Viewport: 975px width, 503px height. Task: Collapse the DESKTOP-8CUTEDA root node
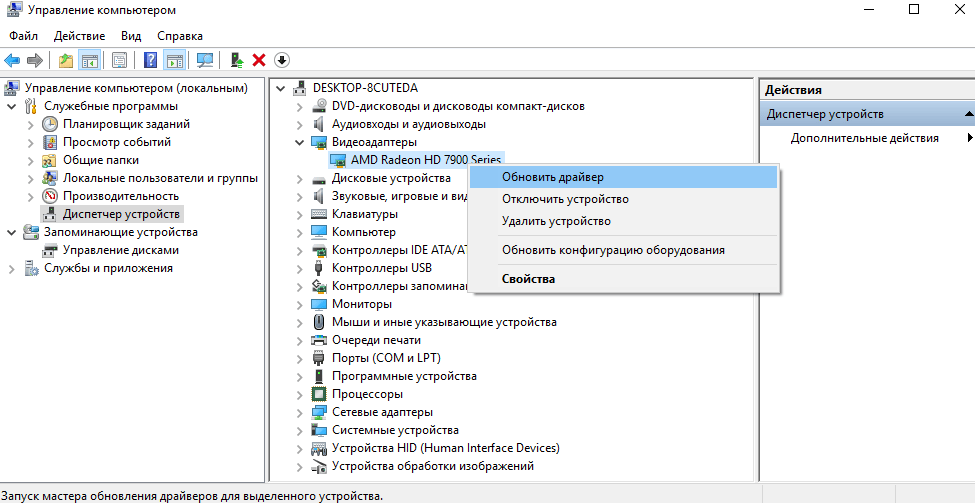point(281,88)
